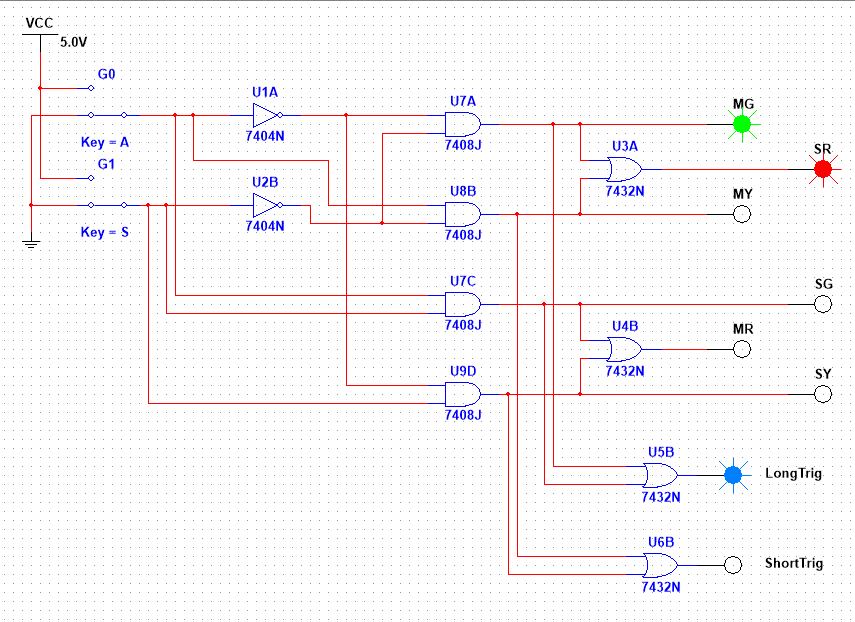Click the blue LongTrig probe lamp
This screenshot has width=855, height=622.
pyautogui.click(x=734, y=474)
